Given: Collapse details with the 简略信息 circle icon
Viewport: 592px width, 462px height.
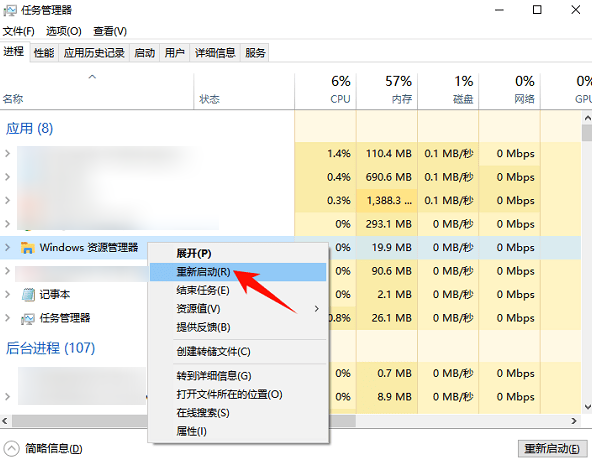Looking at the screenshot, I should (11, 449).
